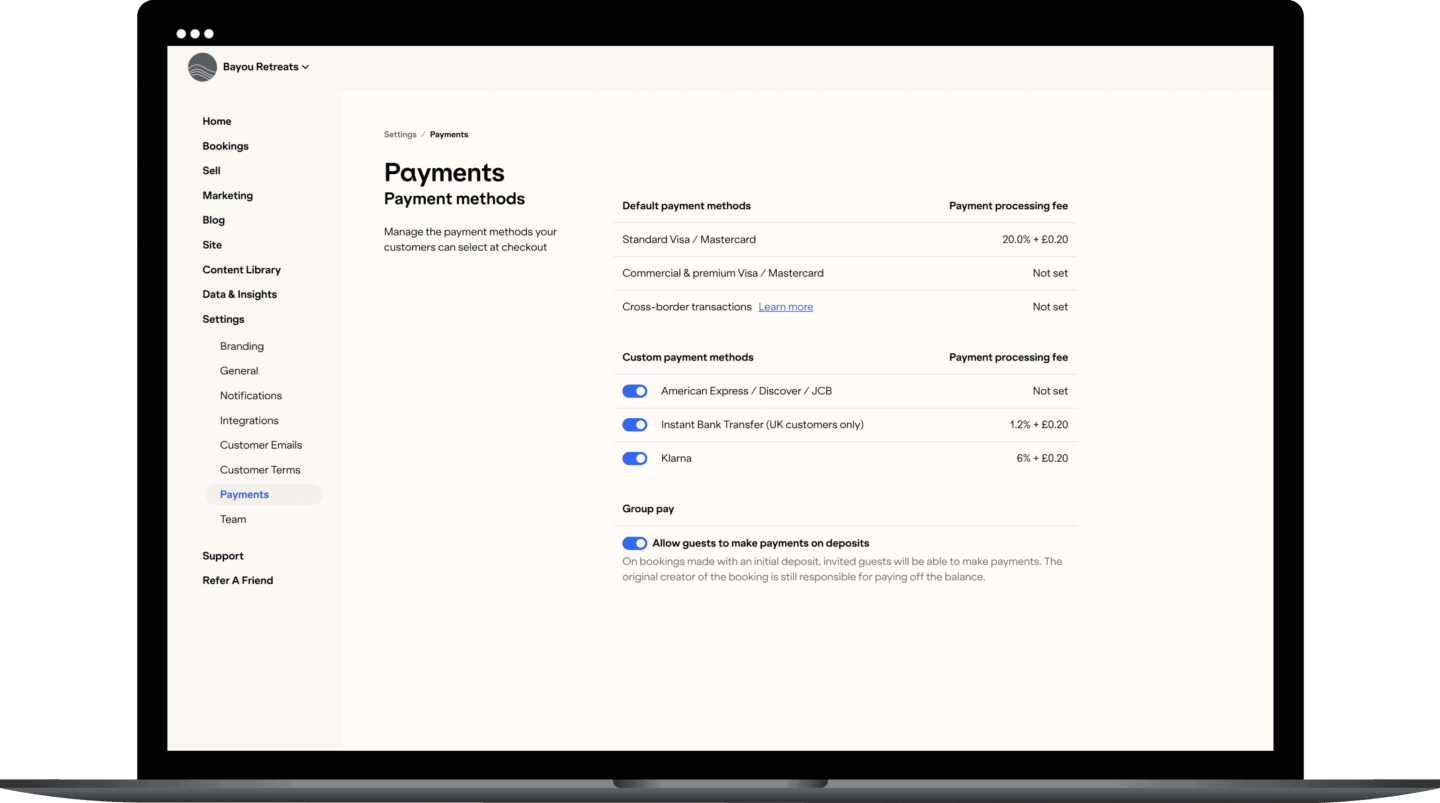Open the Sell section
Screen dimensions: 1440x803
[211, 171]
